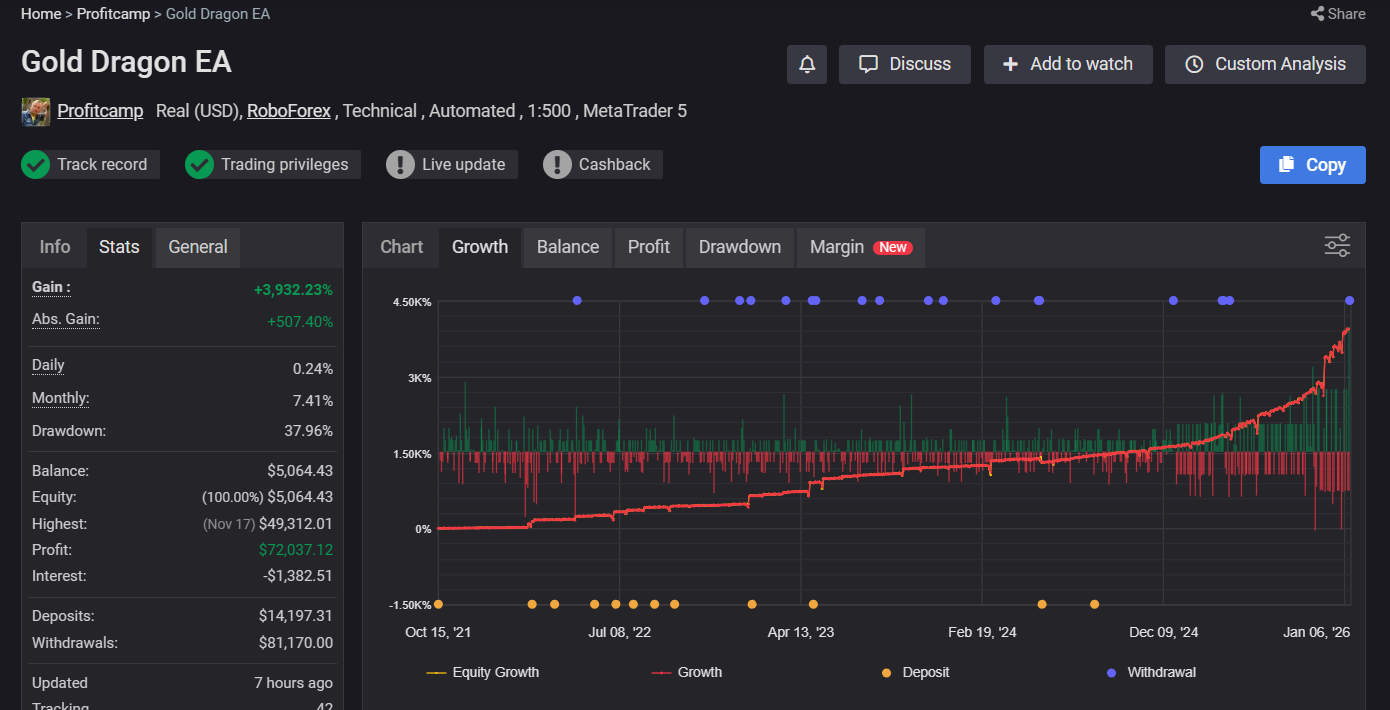Open the Custom Analysis button
Screen dimensions: 1390x710
[x=1265, y=64]
